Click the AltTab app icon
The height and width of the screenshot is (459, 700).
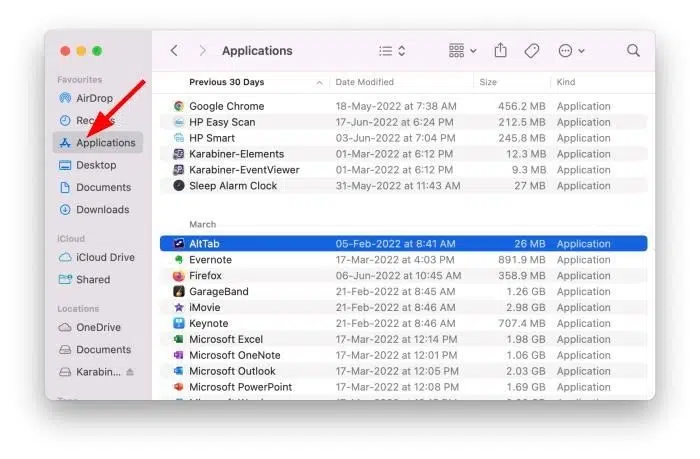(179, 243)
